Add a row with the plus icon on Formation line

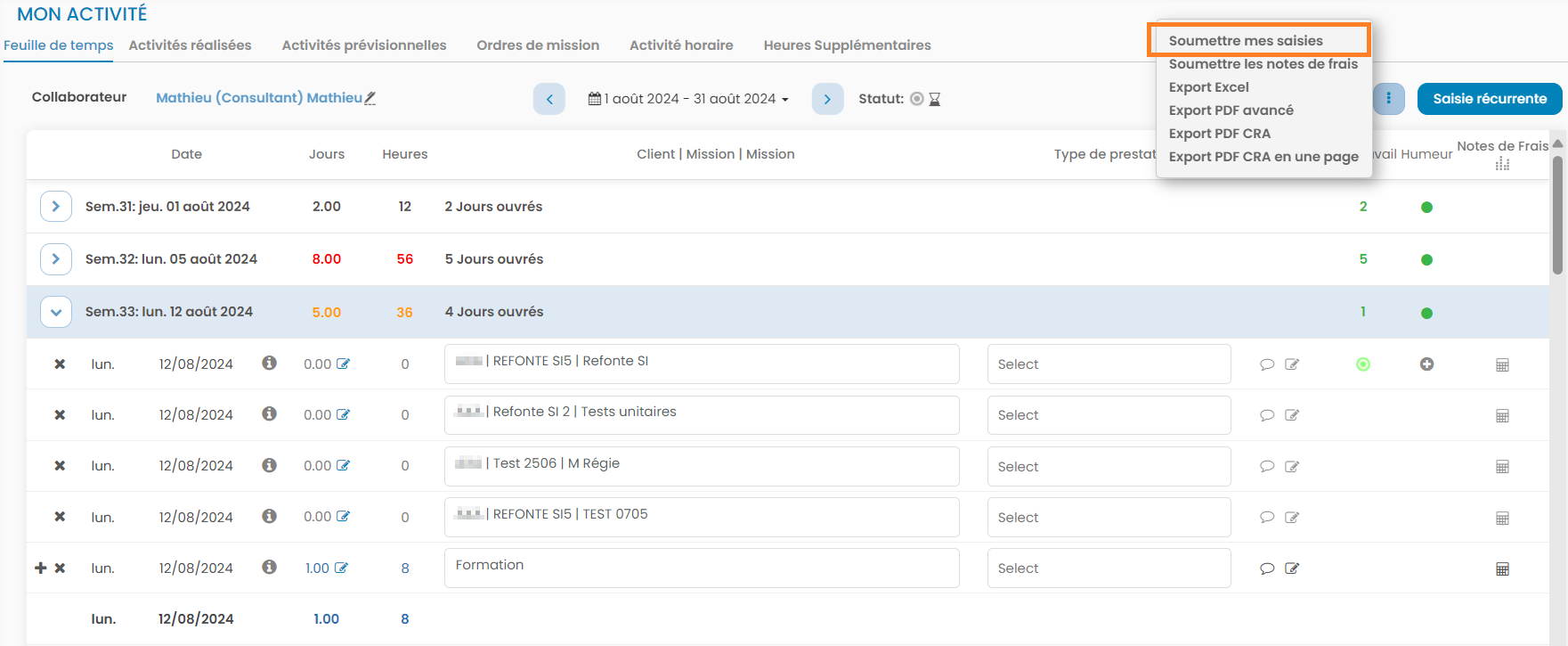click(x=40, y=568)
